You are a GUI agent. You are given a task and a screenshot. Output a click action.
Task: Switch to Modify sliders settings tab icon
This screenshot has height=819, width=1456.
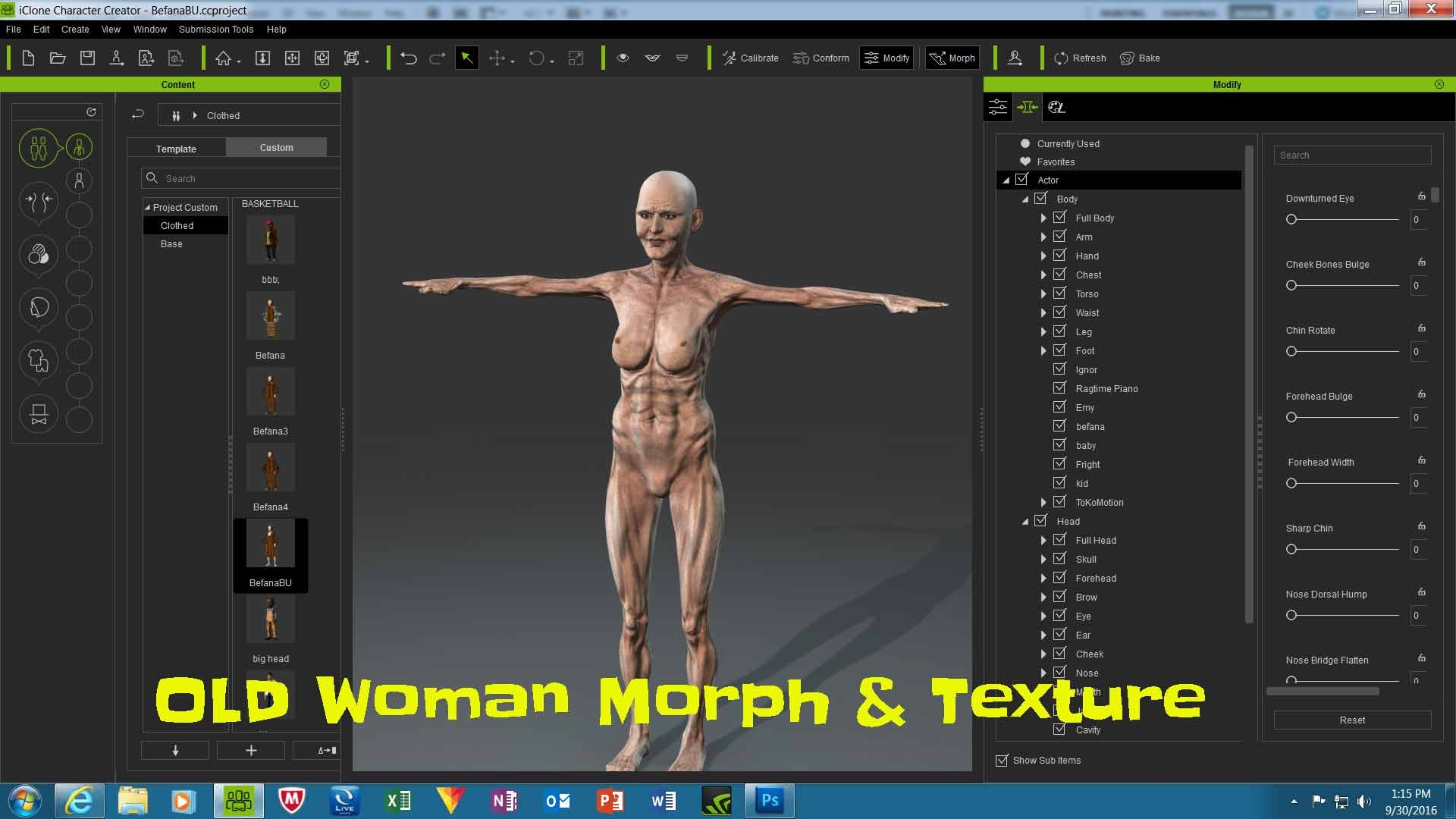tap(998, 107)
